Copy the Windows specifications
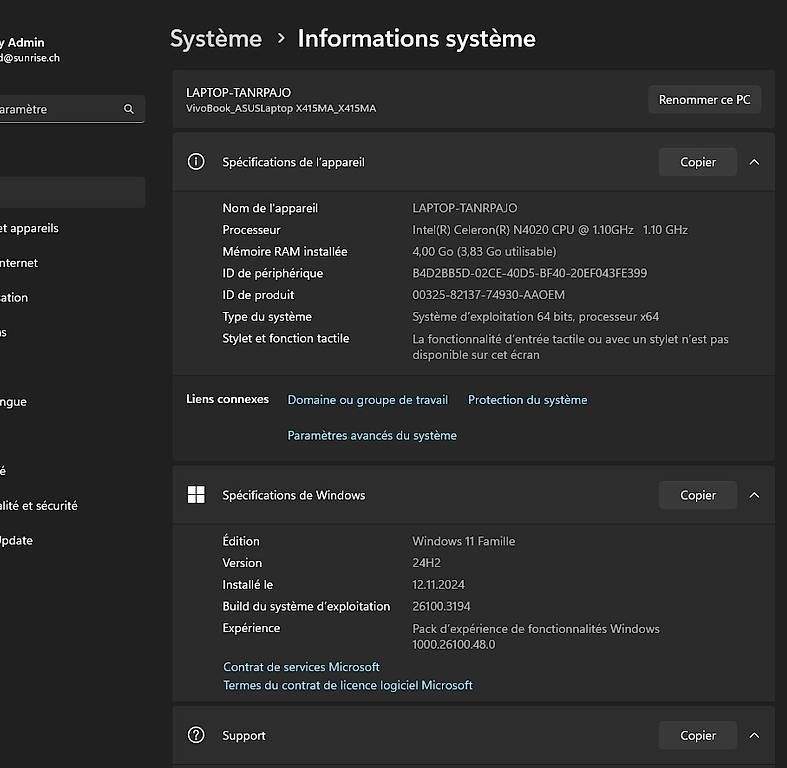Viewport: 787px width, 768px height. 698,495
